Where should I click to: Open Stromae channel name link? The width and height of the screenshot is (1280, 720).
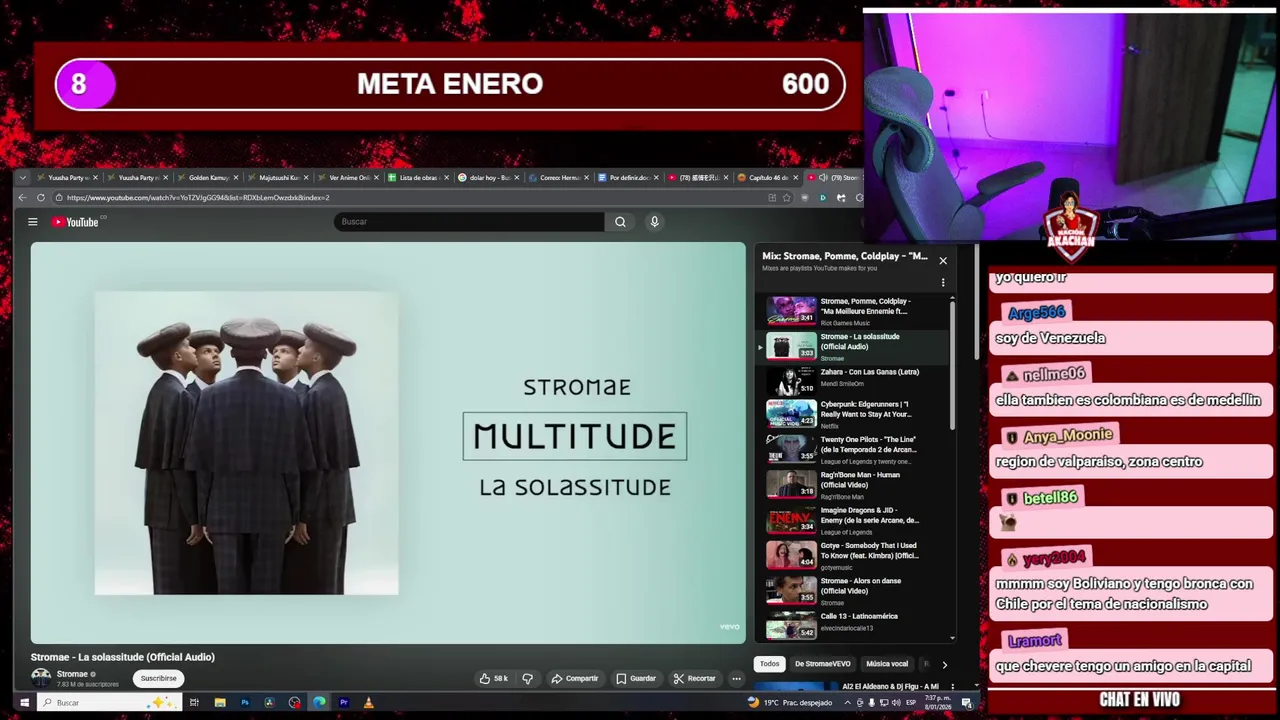72,674
